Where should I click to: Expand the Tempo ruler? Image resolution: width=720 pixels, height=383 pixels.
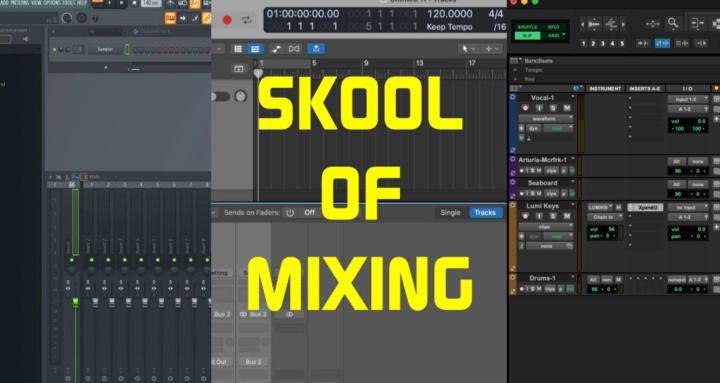coord(515,70)
